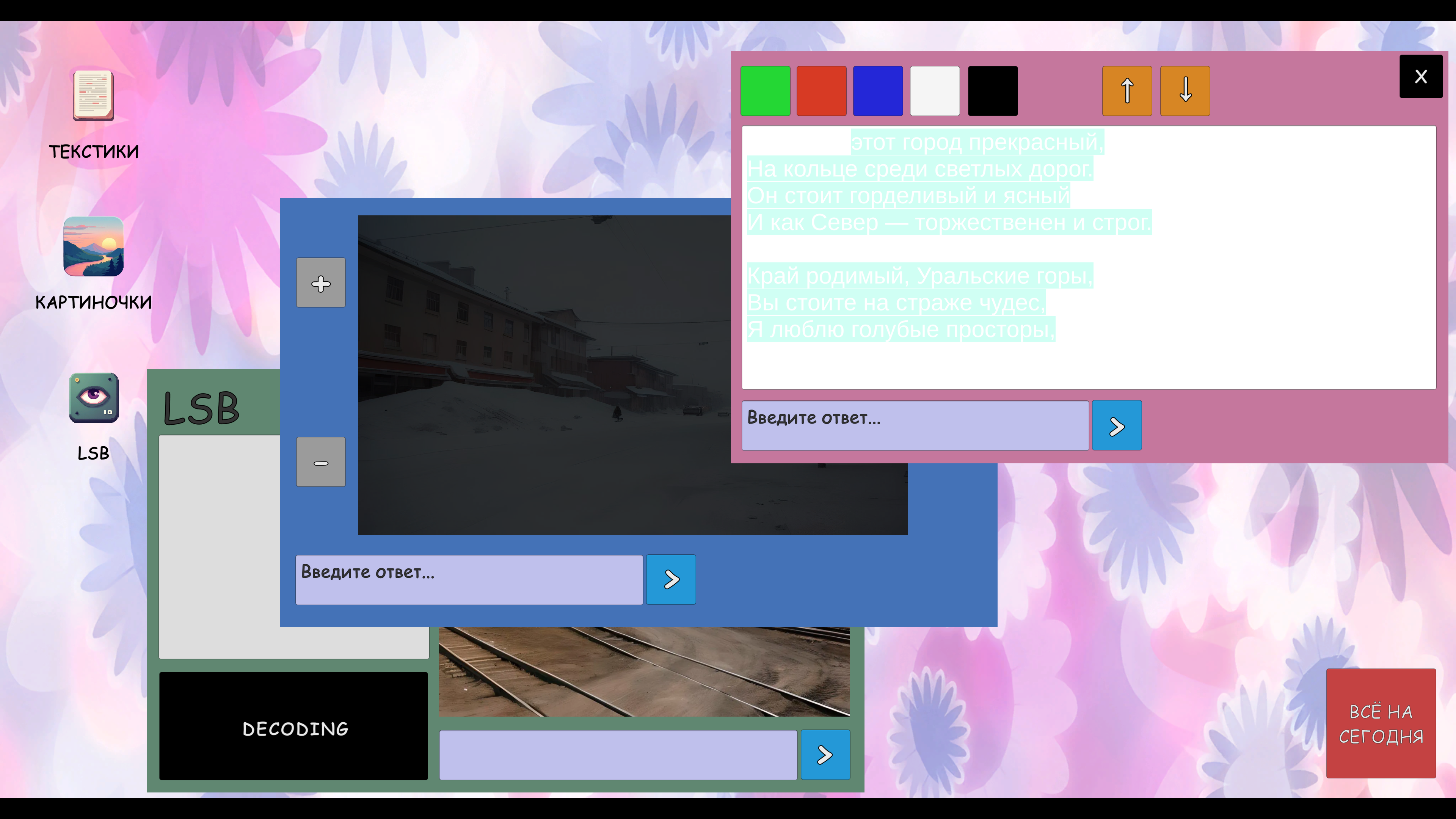The height and width of the screenshot is (819, 1456).
Task: Submit answer in the pink text window
Action: point(1116,425)
